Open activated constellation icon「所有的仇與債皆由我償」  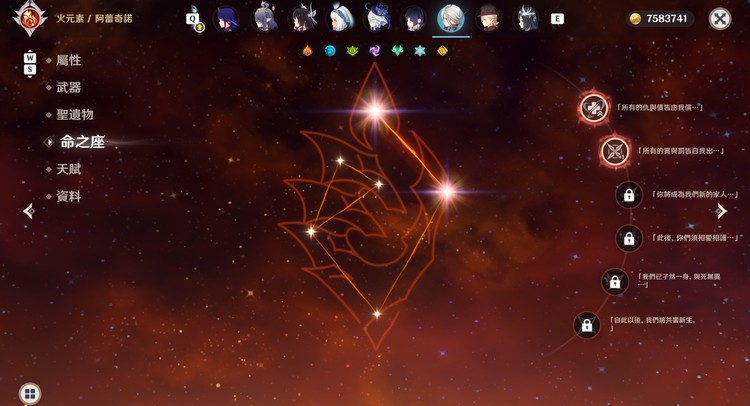[594, 108]
